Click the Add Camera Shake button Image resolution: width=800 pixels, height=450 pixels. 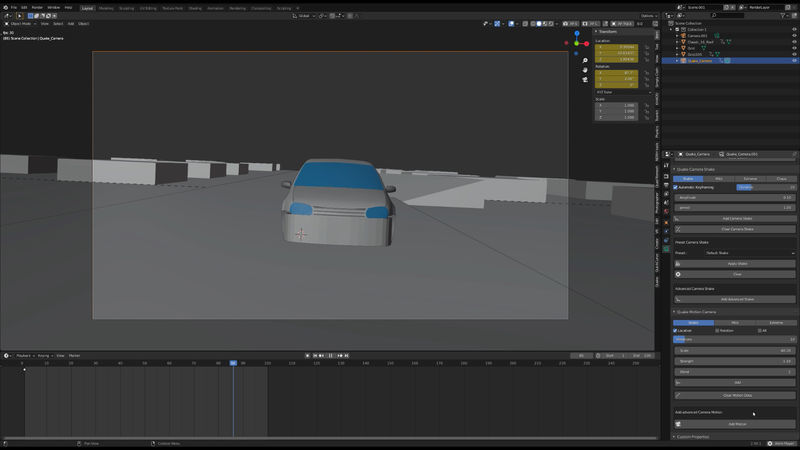click(736, 218)
